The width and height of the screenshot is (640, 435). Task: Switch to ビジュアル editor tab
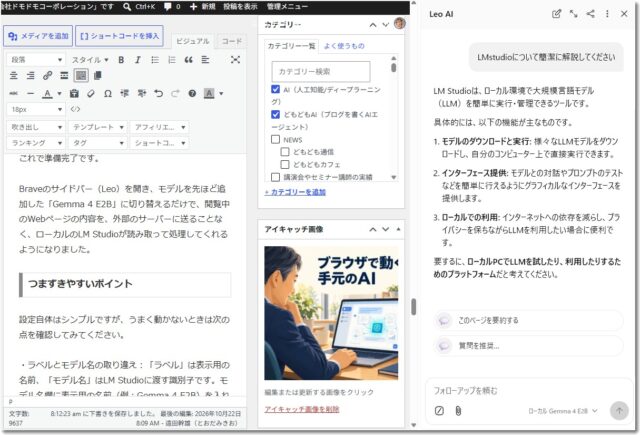pos(193,41)
